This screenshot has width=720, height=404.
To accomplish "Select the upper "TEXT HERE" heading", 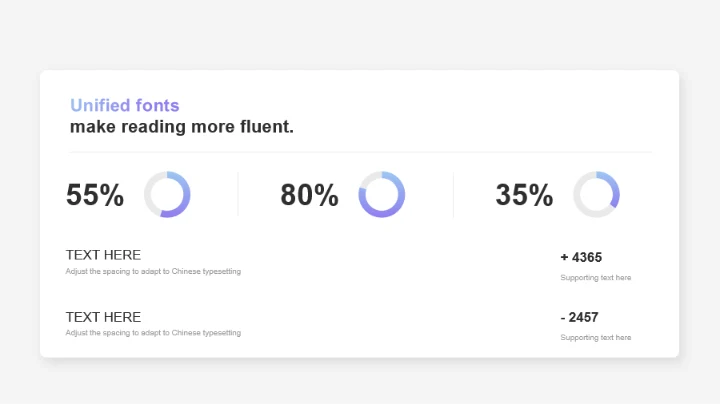I will (x=103, y=255).
